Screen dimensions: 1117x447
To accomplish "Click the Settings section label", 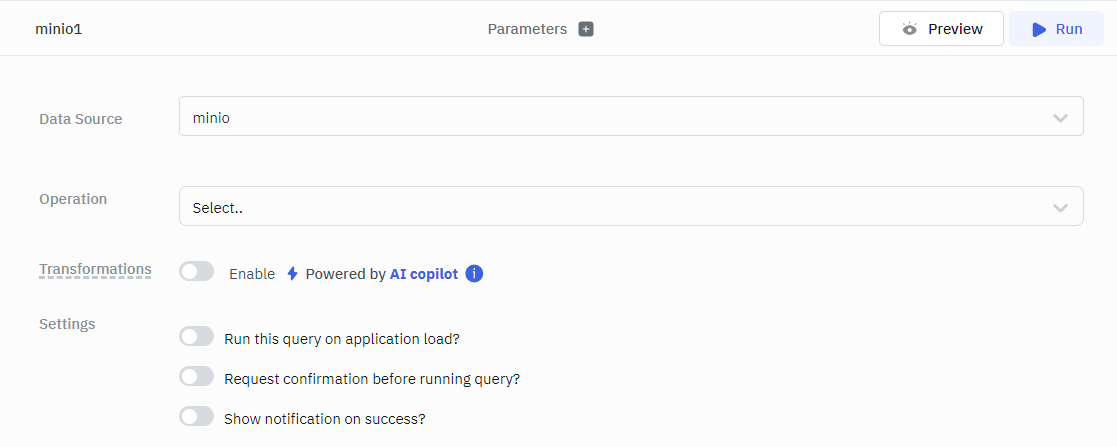I will coord(67,324).
